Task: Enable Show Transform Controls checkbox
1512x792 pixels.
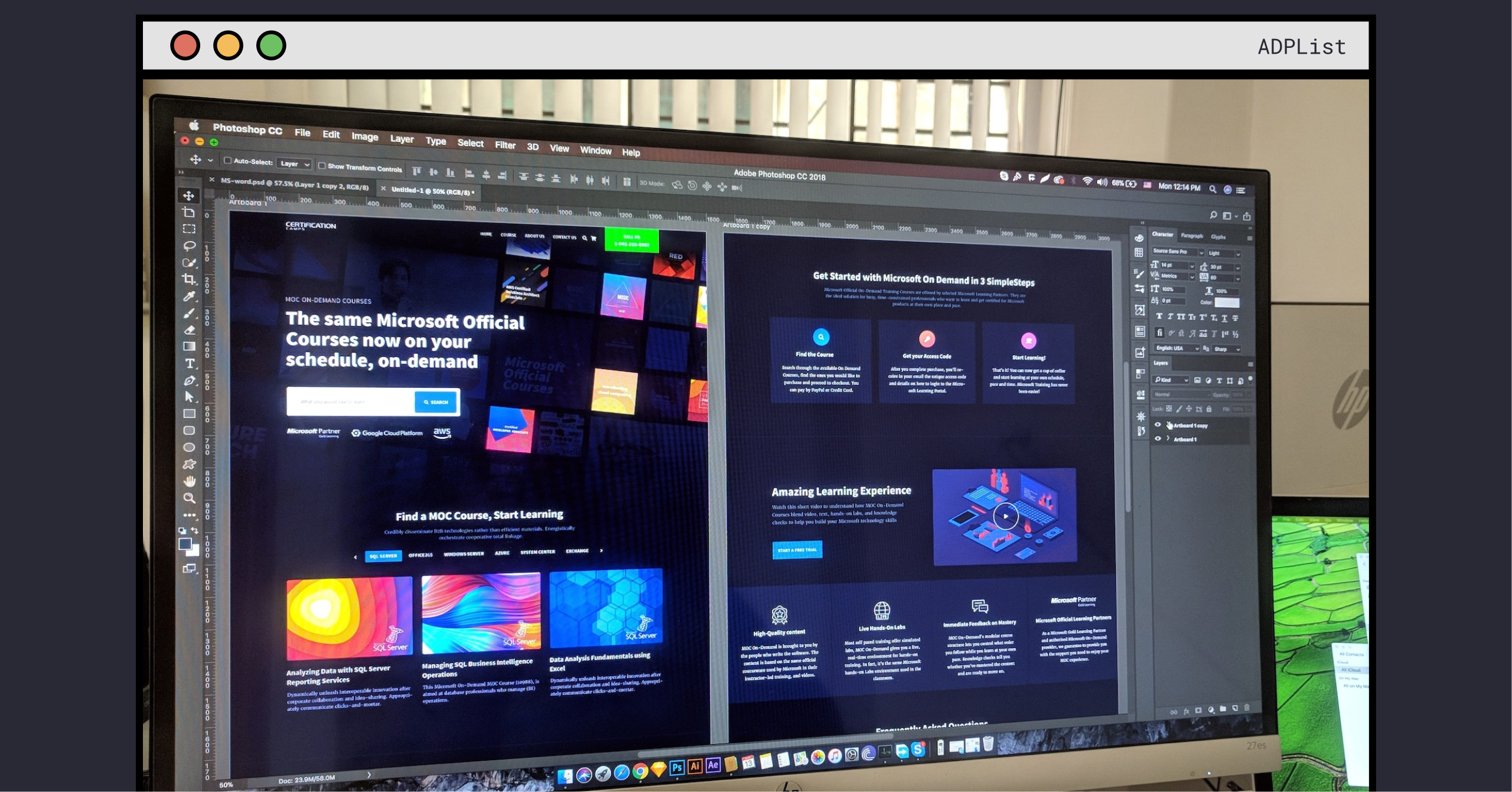Action: (322, 165)
